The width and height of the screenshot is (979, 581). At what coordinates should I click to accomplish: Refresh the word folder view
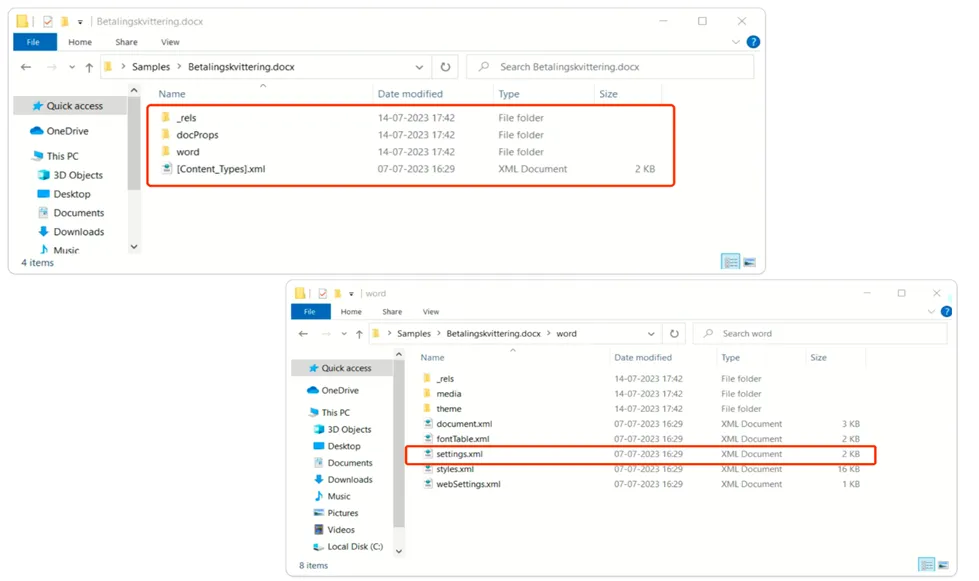click(674, 334)
